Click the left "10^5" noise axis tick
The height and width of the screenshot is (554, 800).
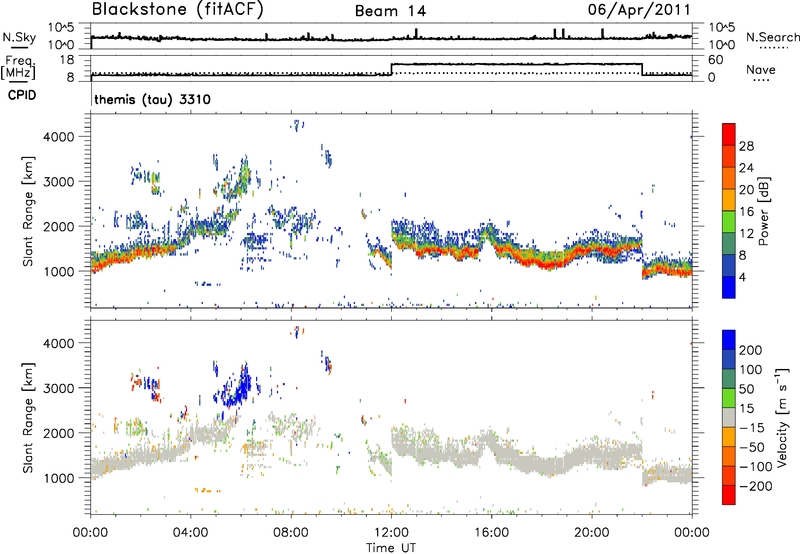pos(62,27)
